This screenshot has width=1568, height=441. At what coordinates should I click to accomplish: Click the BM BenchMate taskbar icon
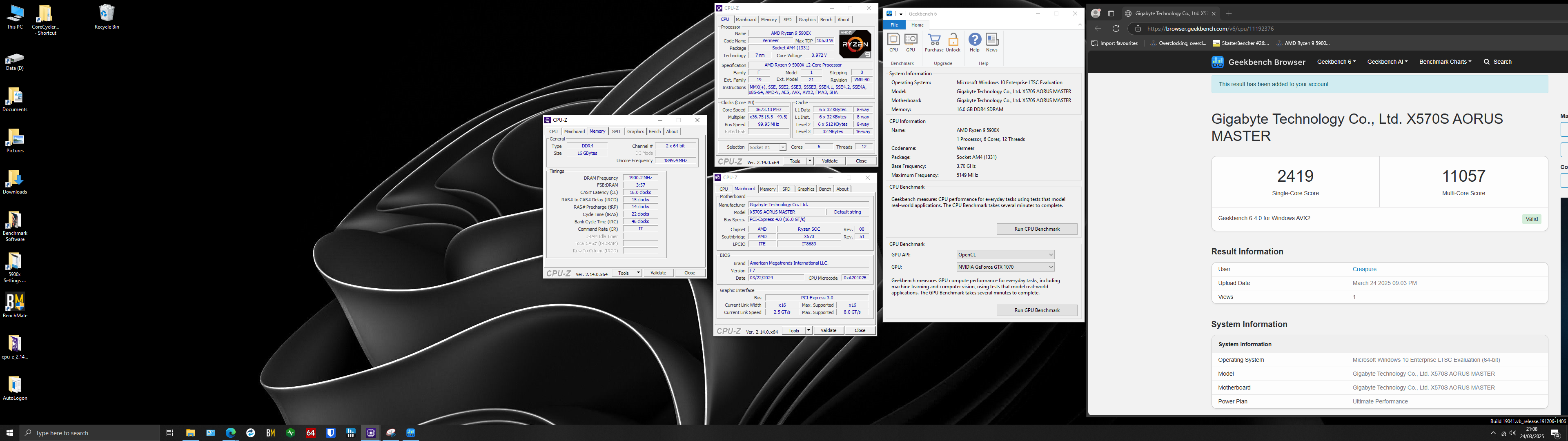(271, 433)
